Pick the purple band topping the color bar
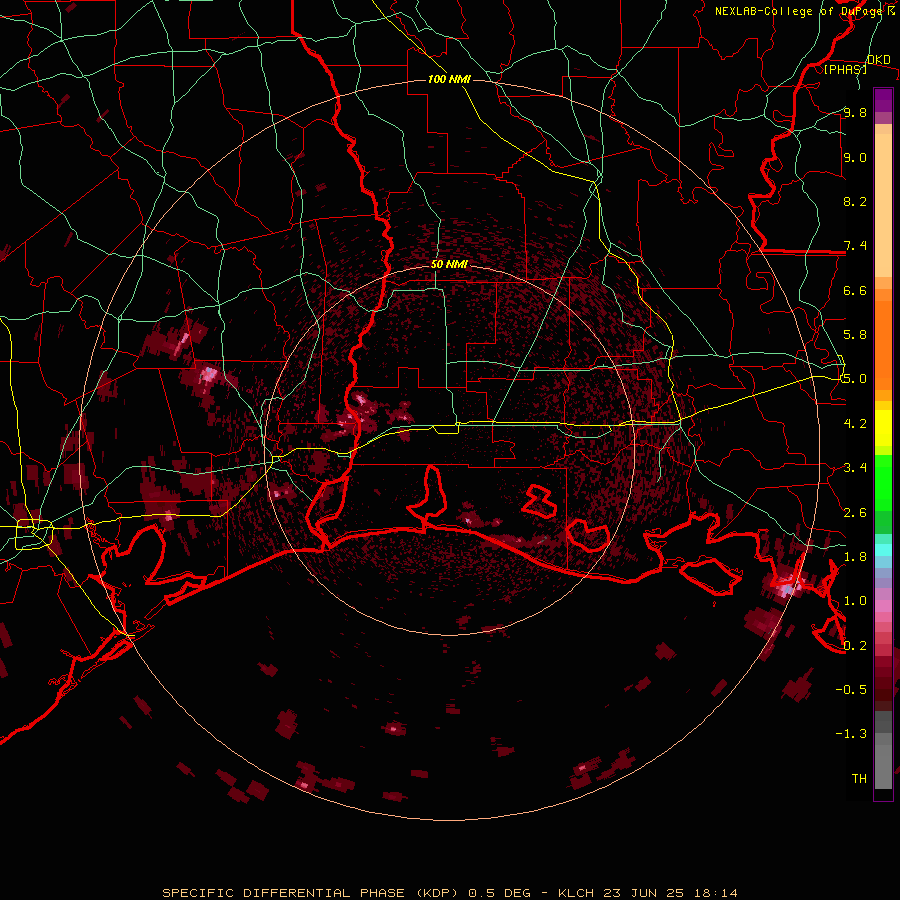 [x=883, y=101]
